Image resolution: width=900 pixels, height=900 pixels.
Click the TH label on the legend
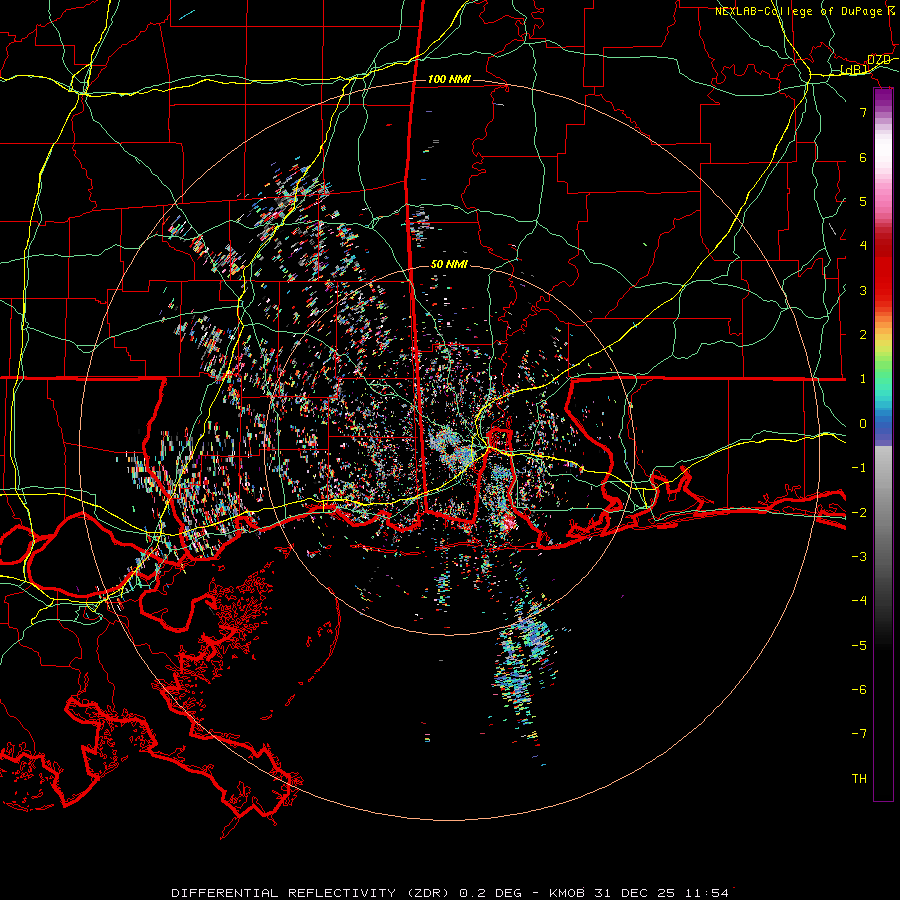[x=859, y=779]
